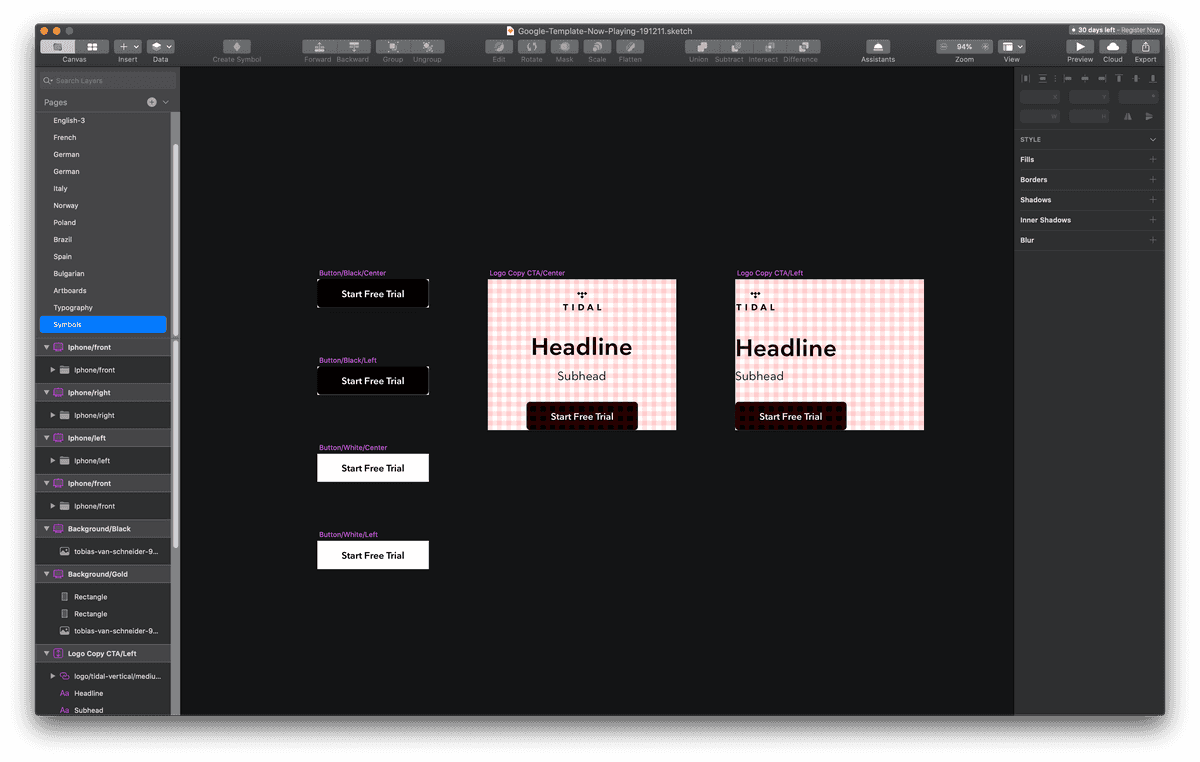
Task: Select the Headline text layer in layer list
Action: [x=88, y=693]
